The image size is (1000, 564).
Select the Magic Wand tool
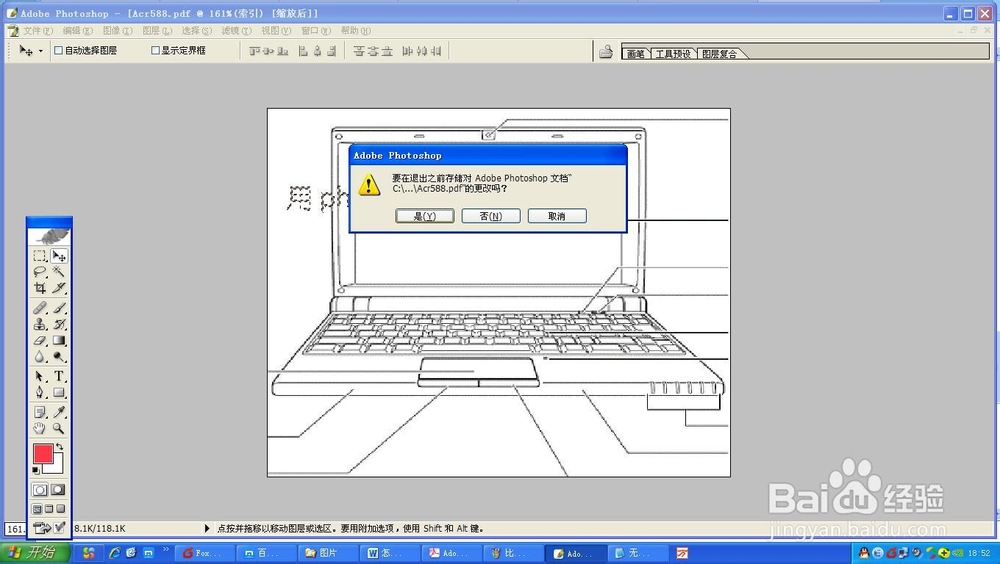(59, 272)
